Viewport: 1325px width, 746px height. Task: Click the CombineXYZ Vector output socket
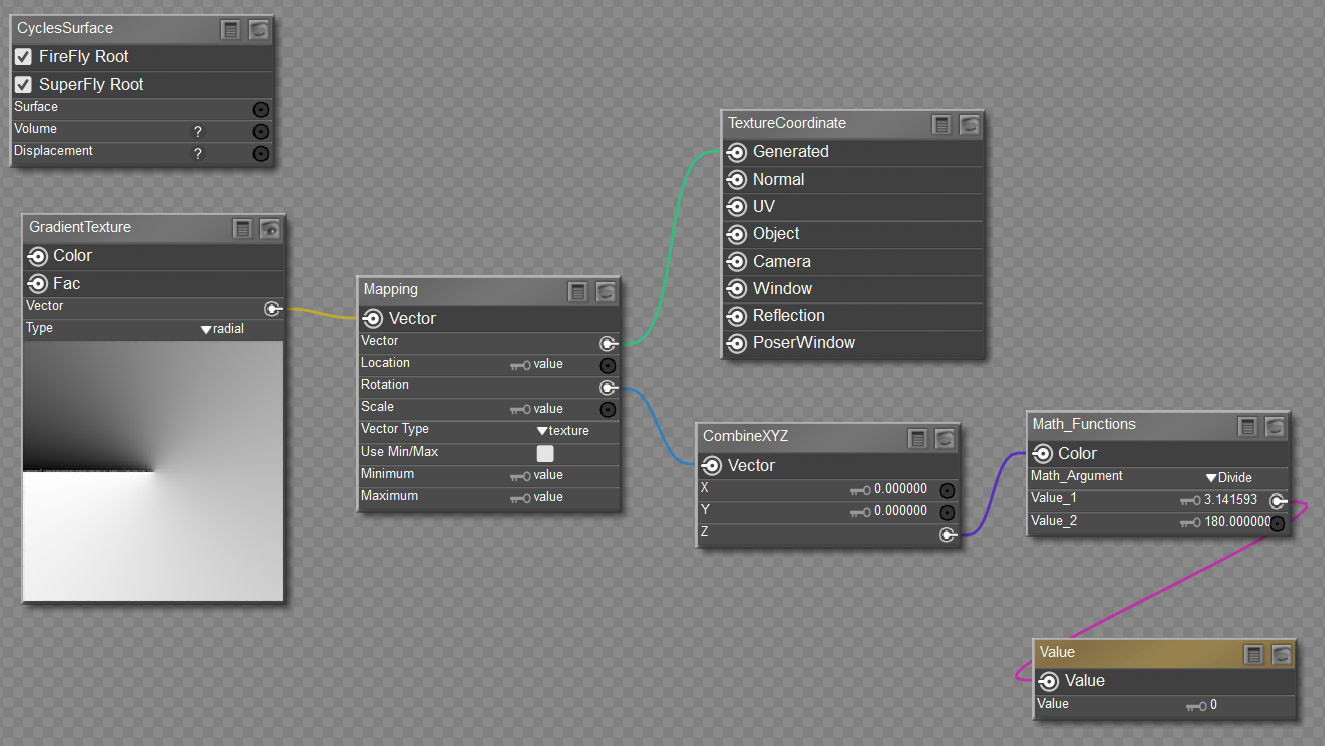pos(712,466)
